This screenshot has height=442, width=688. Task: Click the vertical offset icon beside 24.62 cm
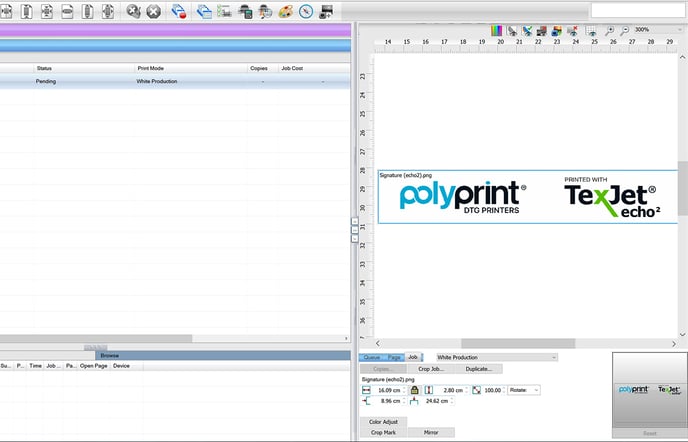pyautogui.click(x=414, y=401)
